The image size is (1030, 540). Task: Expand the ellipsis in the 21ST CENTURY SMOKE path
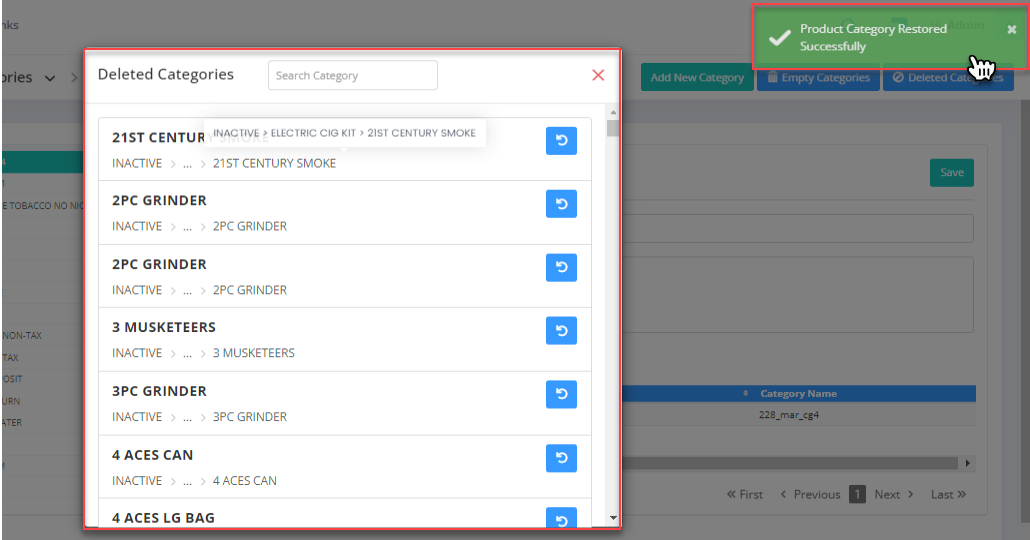187,164
